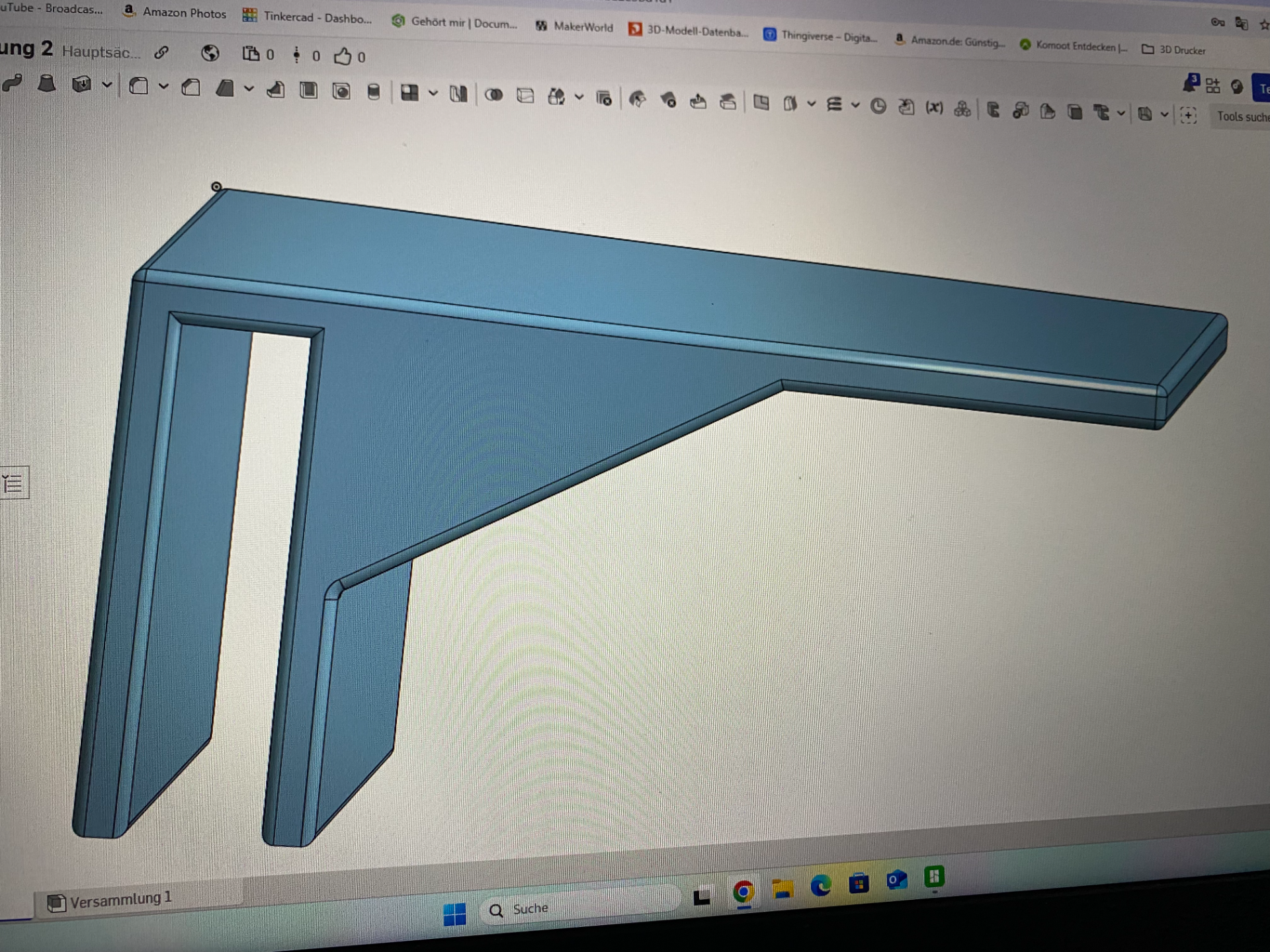Image resolution: width=1270 pixels, height=952 pixels.
Task: Select the Boolean tool
Action: 493,95
